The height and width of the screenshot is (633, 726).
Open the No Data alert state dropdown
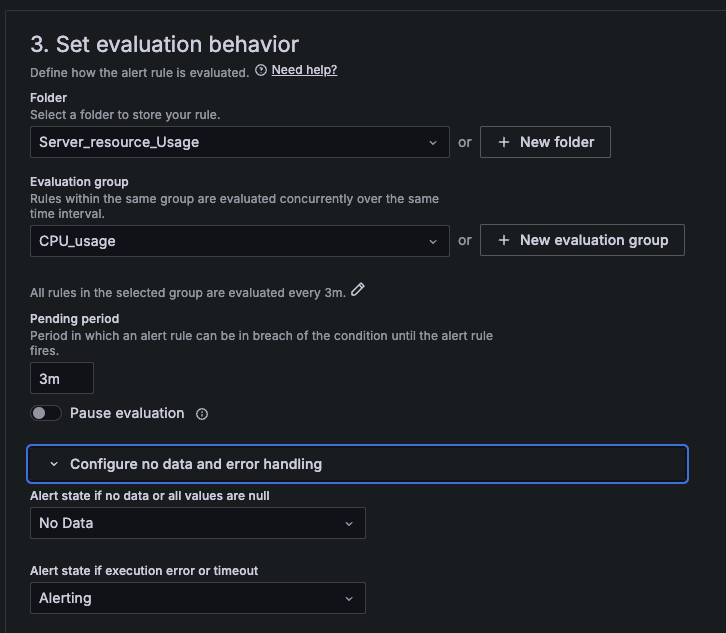point(197,523)
